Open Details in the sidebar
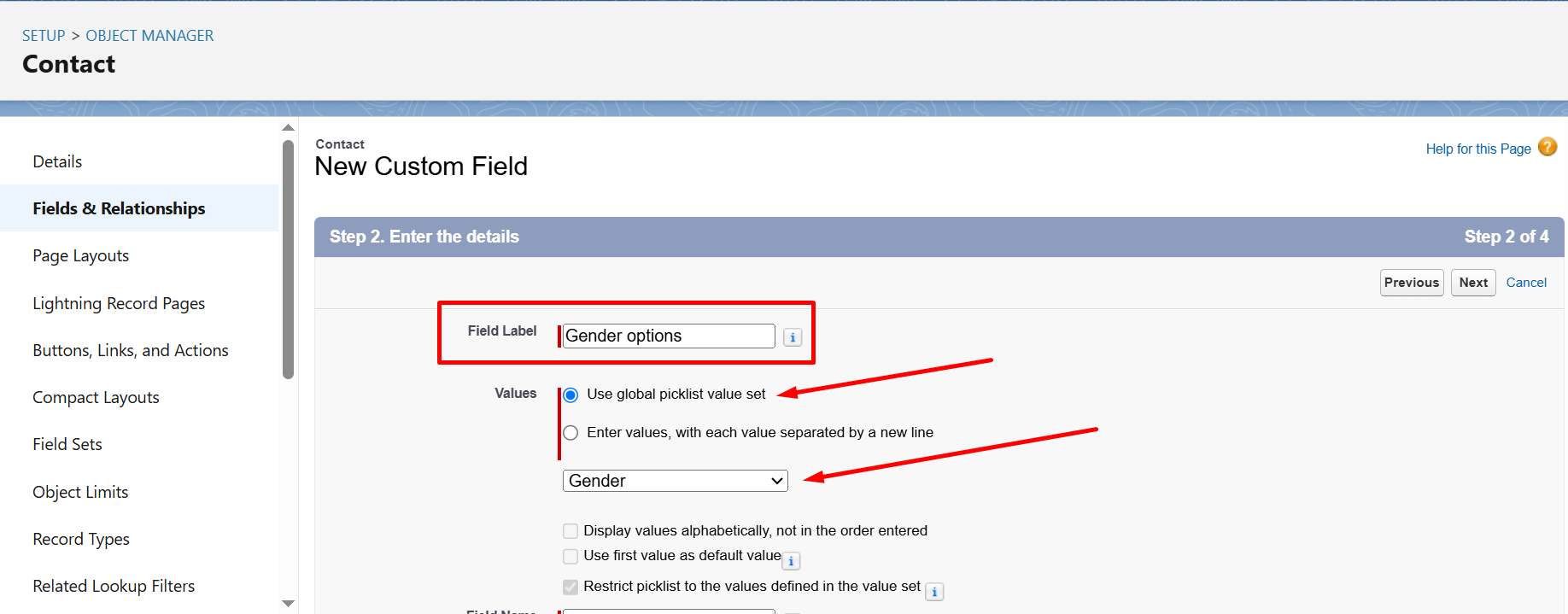The height and width of the screenshot is (614, 1568). coord(57,161)
